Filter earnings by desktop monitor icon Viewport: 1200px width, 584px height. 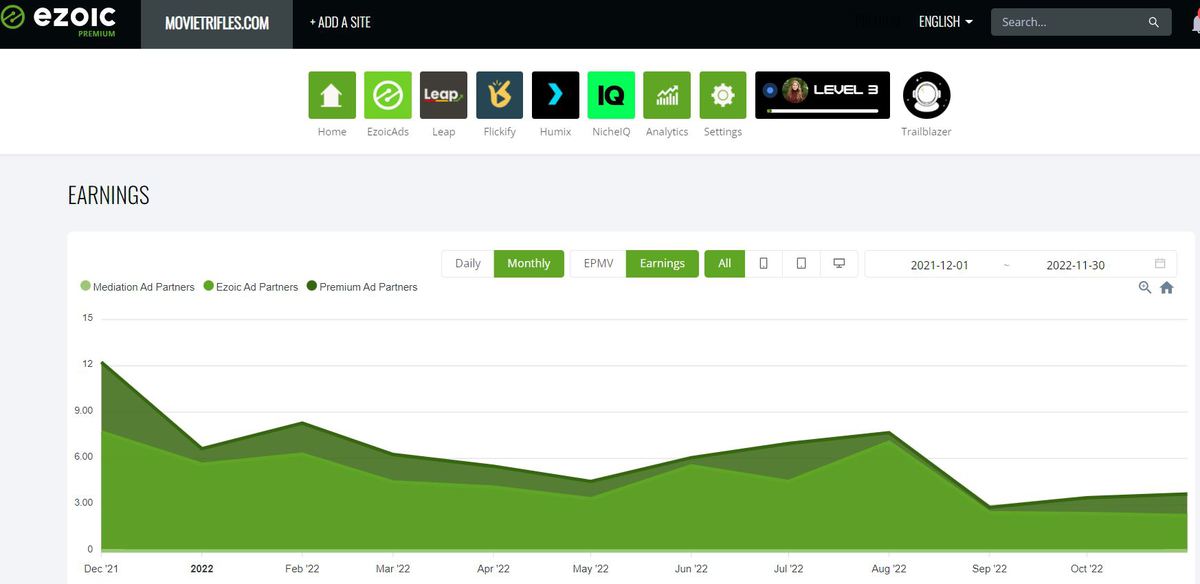[839, 264]
